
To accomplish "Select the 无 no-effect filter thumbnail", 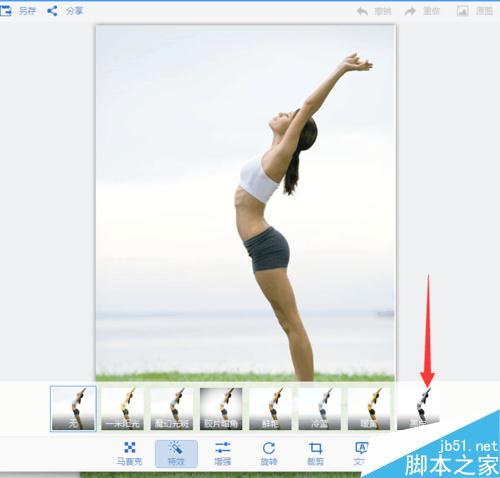I will click(73, 409).
